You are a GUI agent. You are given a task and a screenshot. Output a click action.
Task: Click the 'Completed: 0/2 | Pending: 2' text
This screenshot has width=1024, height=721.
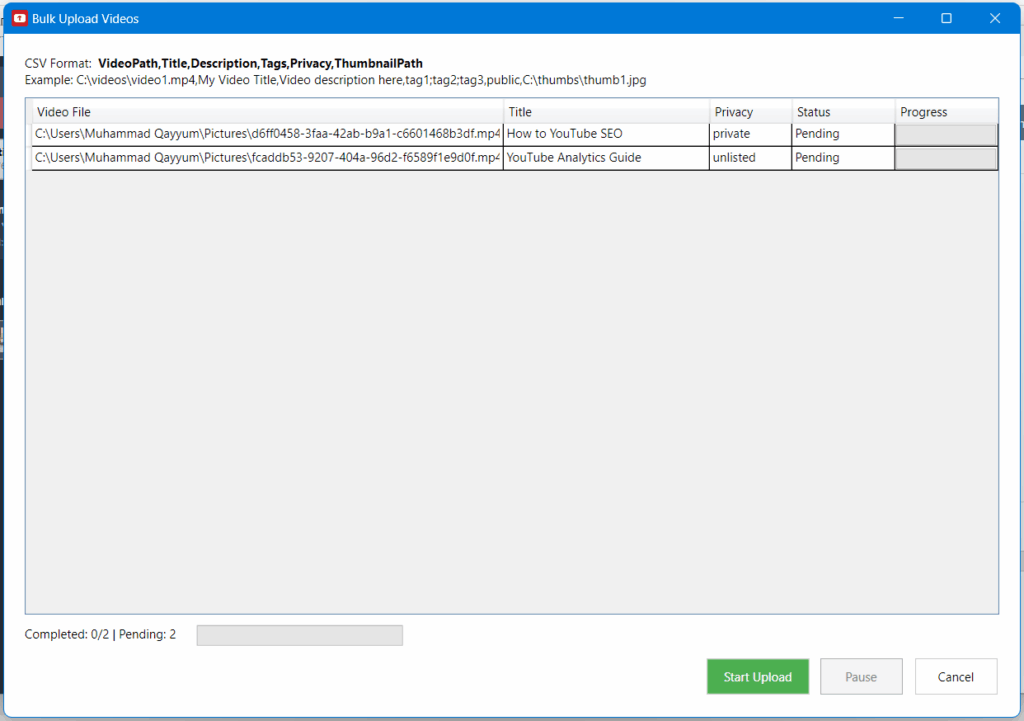(100, 634)
